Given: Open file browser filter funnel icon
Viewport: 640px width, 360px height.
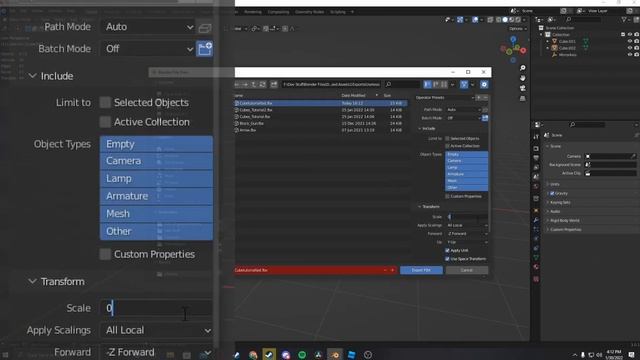Looking at the screenshot, I should coord(464,84).
